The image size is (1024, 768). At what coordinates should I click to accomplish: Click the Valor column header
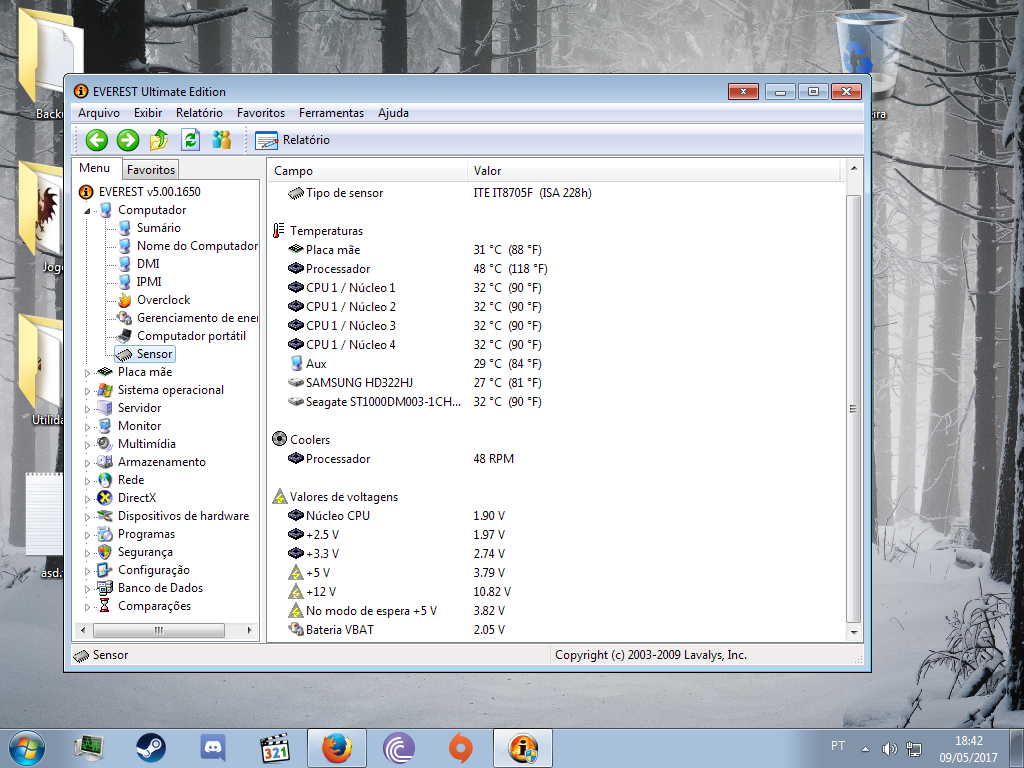[x=655, y=171]
